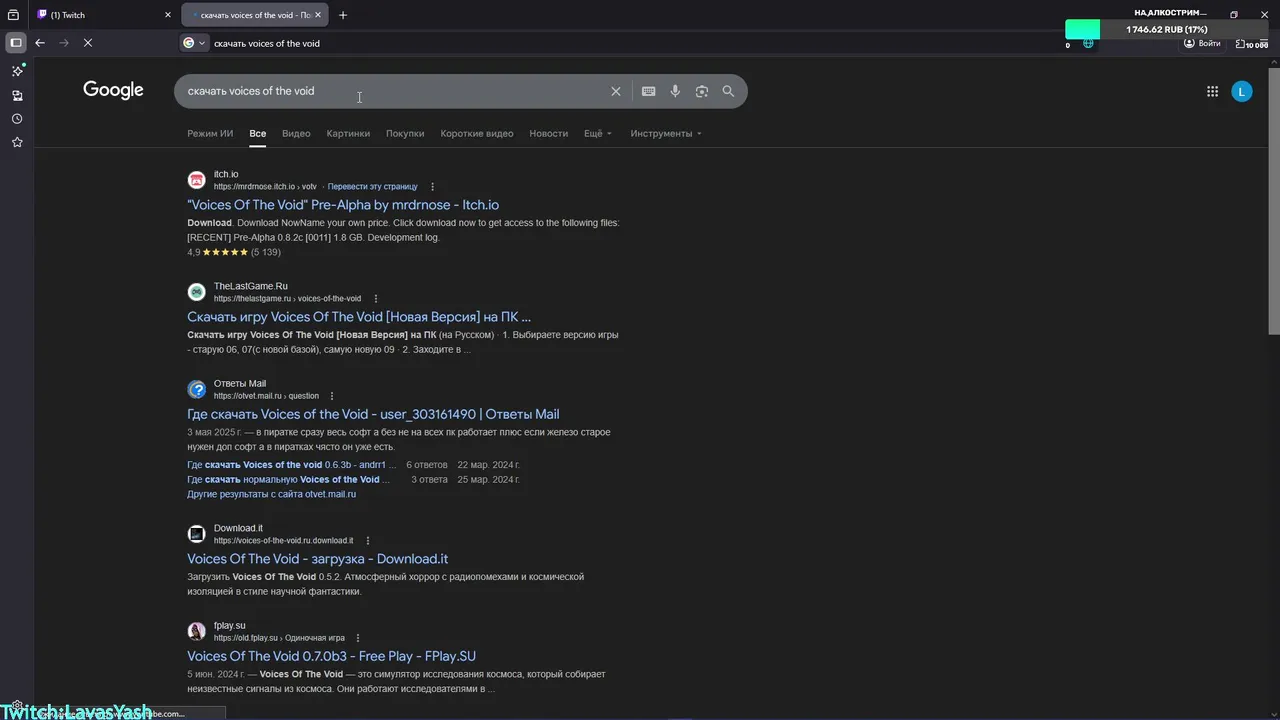The height and width of the screenshot is (720, 1280).
Task: Open the Google account avatar
Action: (1242, 92)
